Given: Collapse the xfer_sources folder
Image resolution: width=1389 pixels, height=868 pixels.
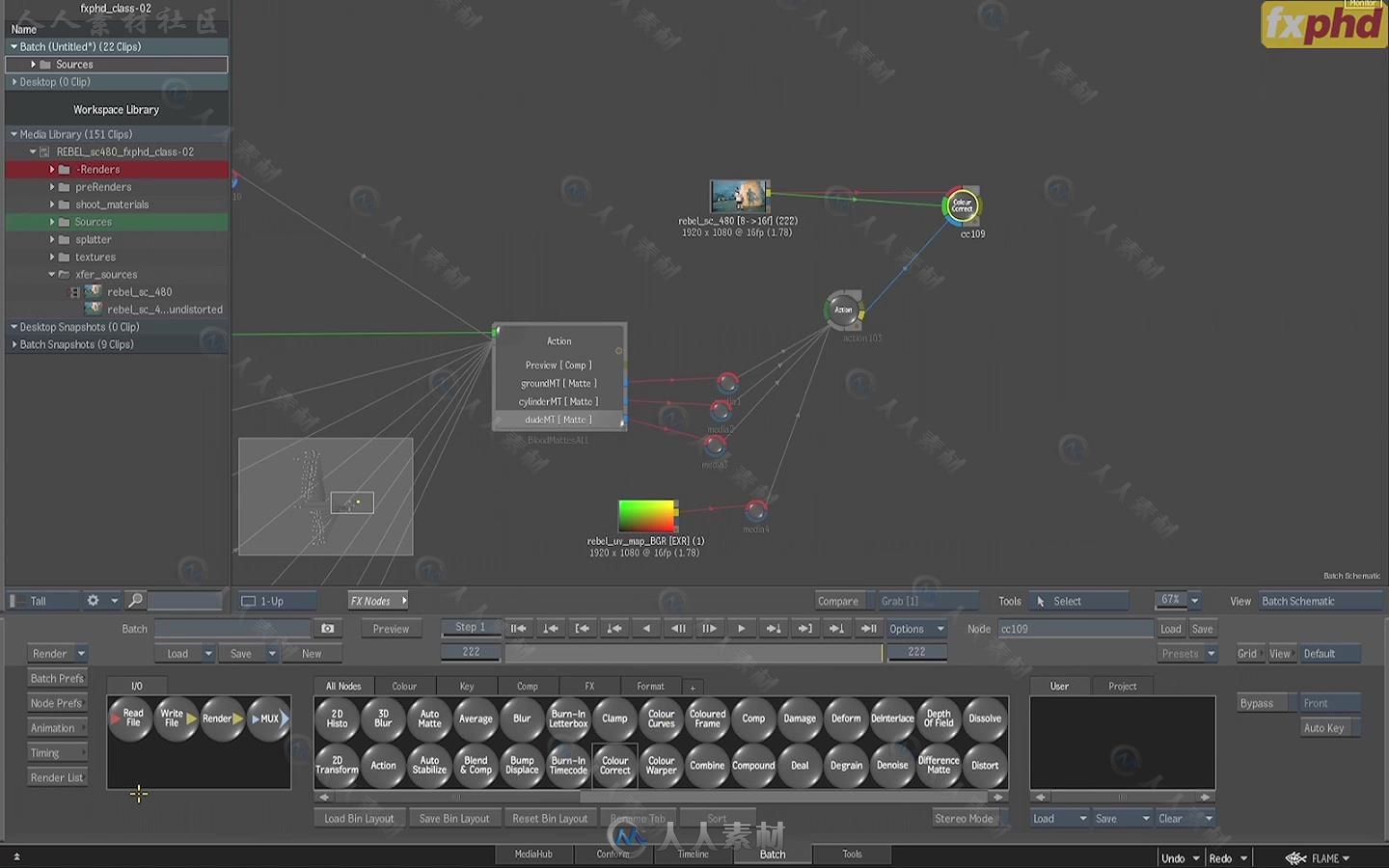Looking at the screenshot, I should (52, 275).
